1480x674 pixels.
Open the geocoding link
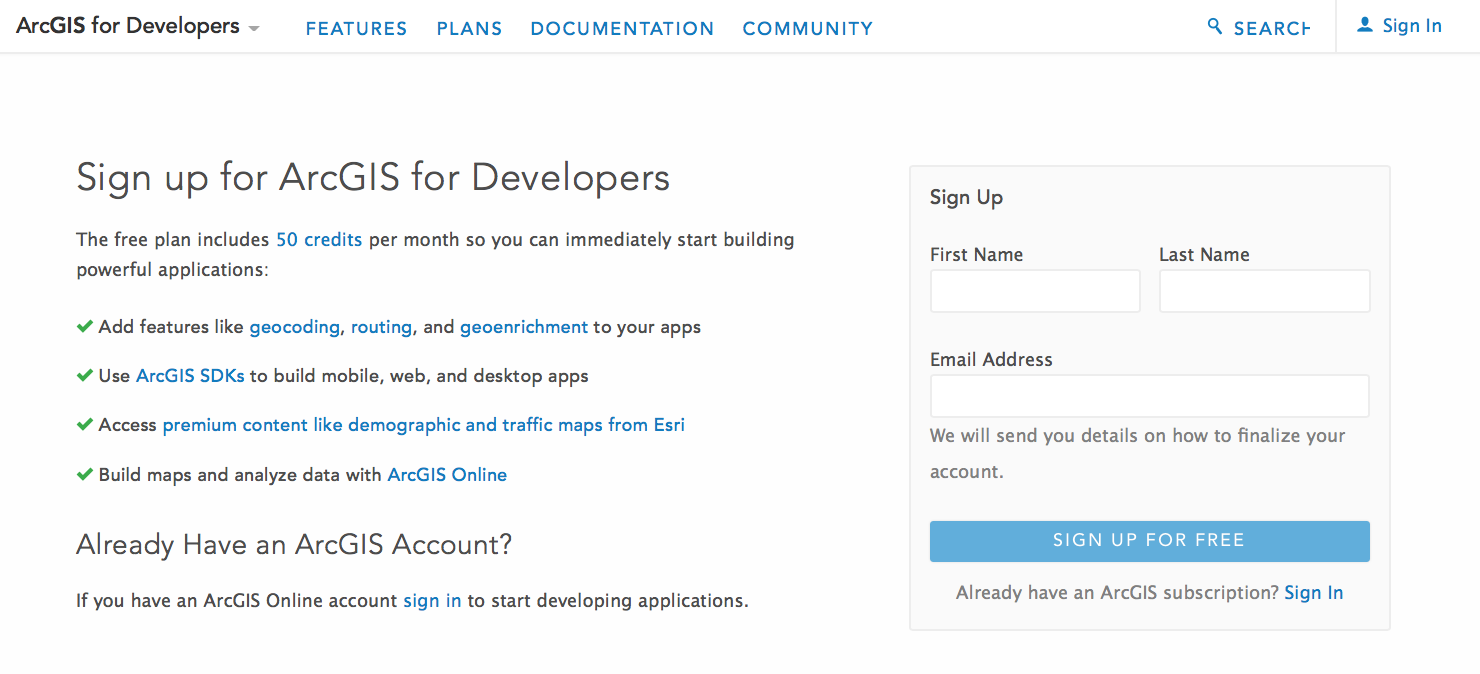(295, 327)
